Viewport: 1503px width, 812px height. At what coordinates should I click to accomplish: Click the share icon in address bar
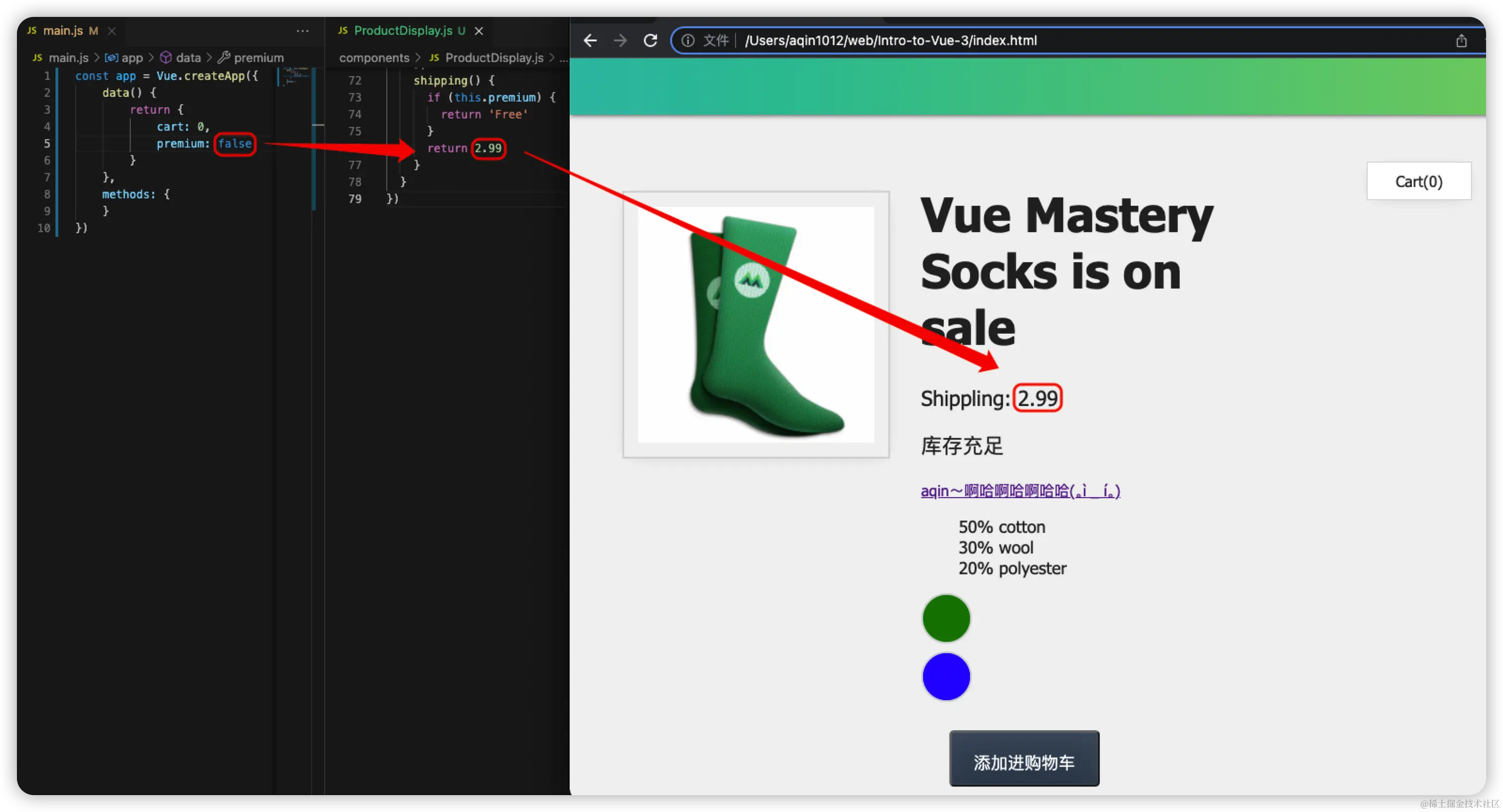tap(1461, 41)
